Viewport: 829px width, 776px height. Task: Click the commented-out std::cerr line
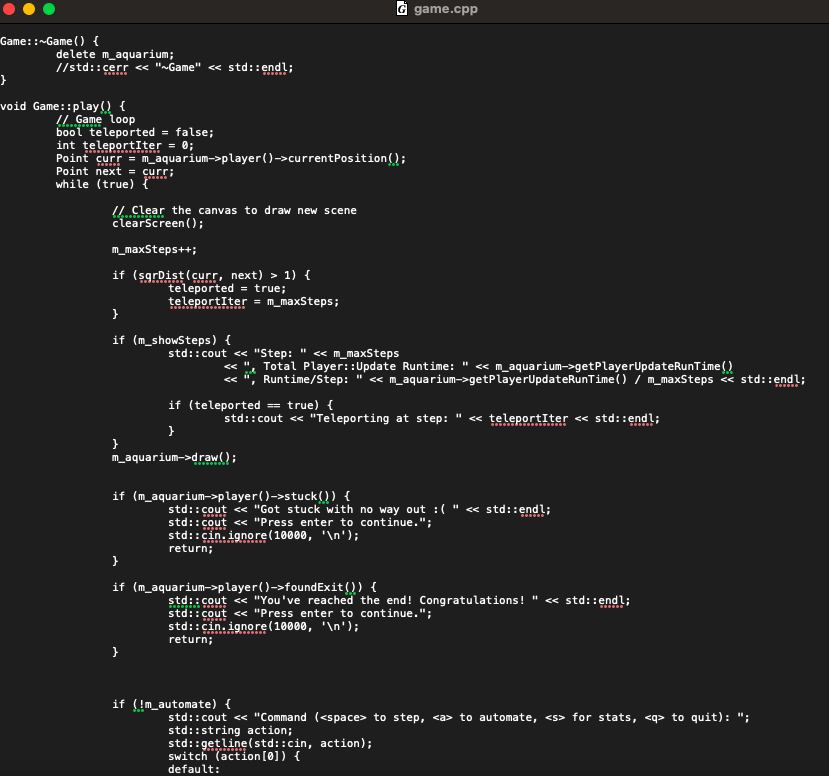[x=175, y=67]
